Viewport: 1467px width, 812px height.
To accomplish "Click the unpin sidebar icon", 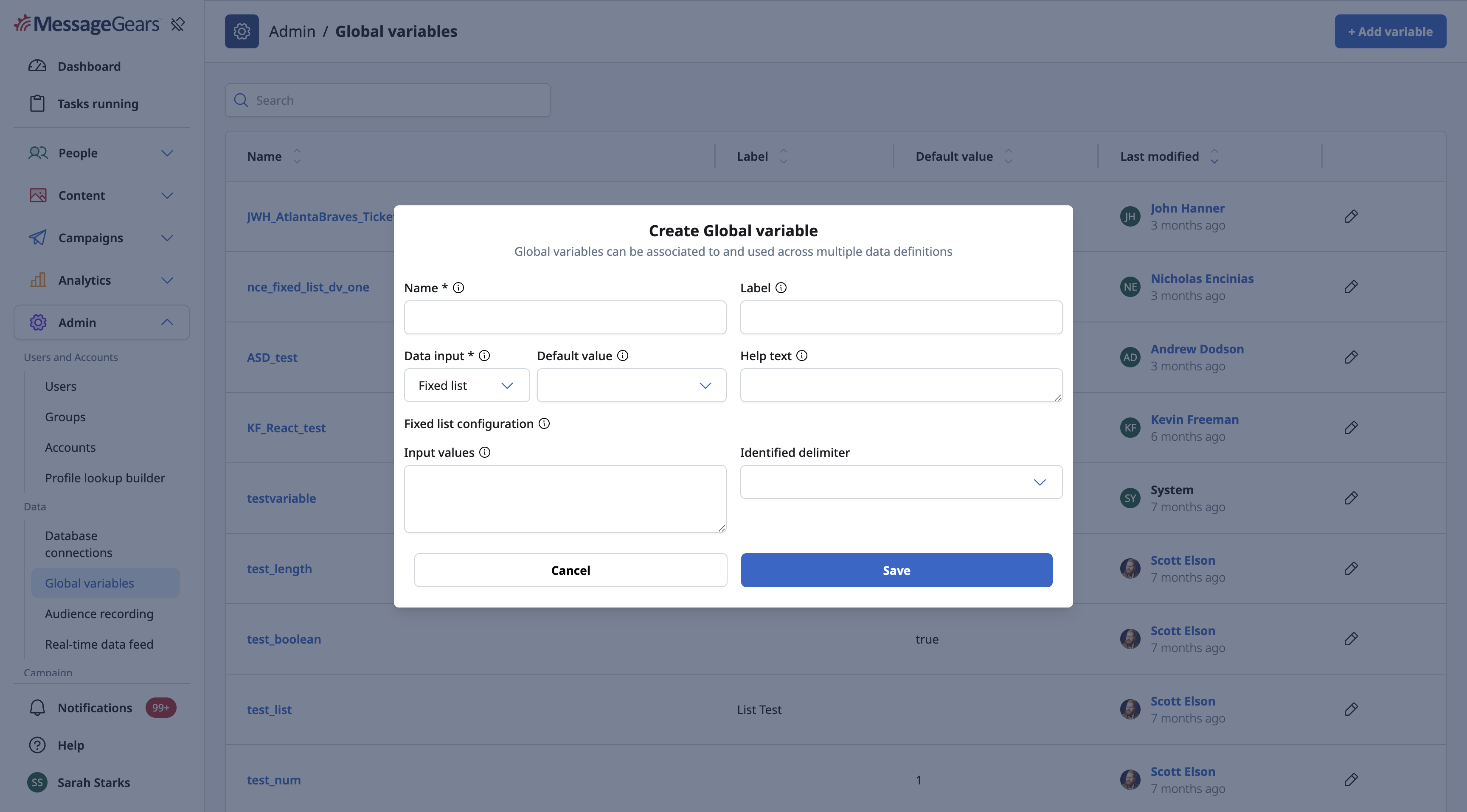I will pos(178,24).
